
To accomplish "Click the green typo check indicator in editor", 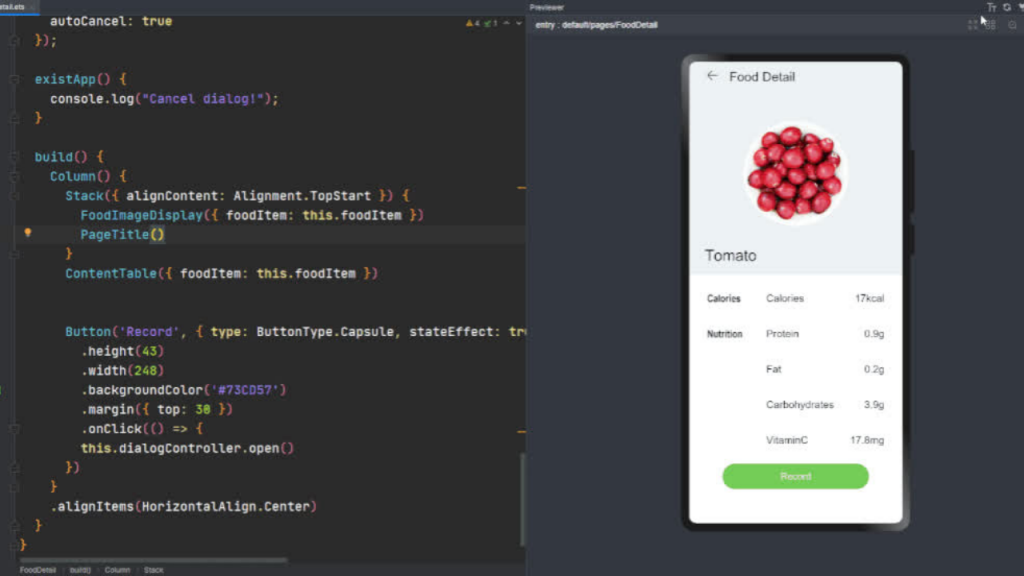I will tap(490, 23).
